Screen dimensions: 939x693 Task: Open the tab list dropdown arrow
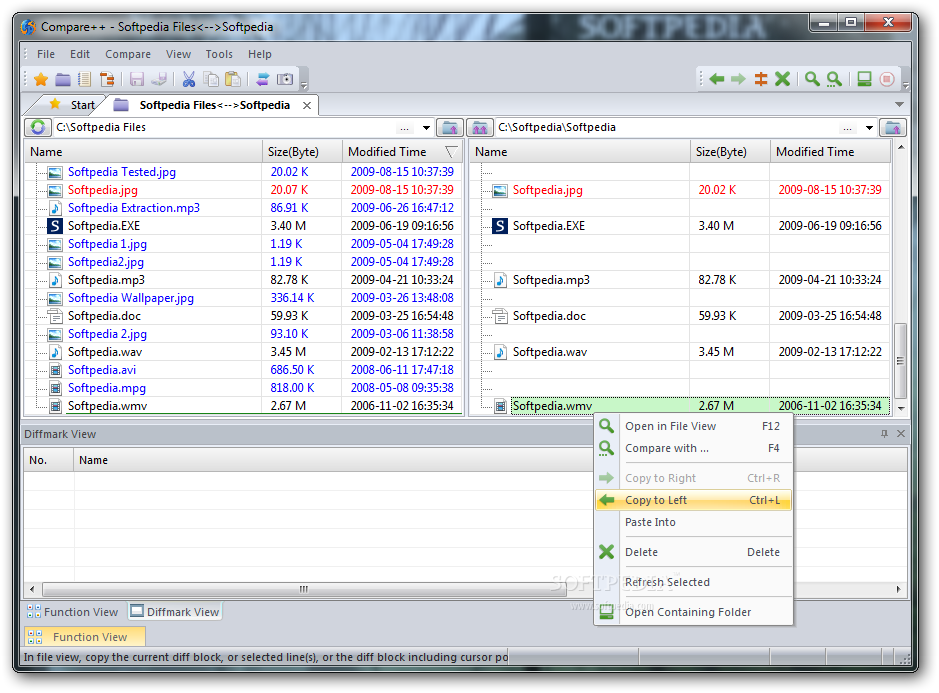pyautogui.click(x=899, y=105)
